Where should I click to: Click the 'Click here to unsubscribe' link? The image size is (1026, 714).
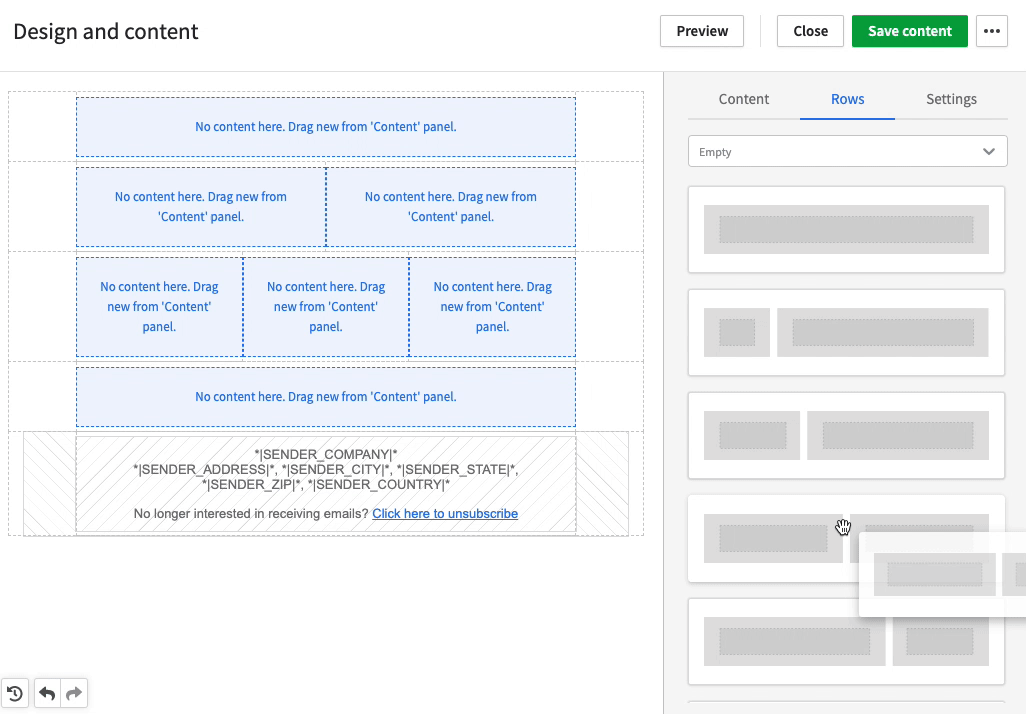(445, 513)
